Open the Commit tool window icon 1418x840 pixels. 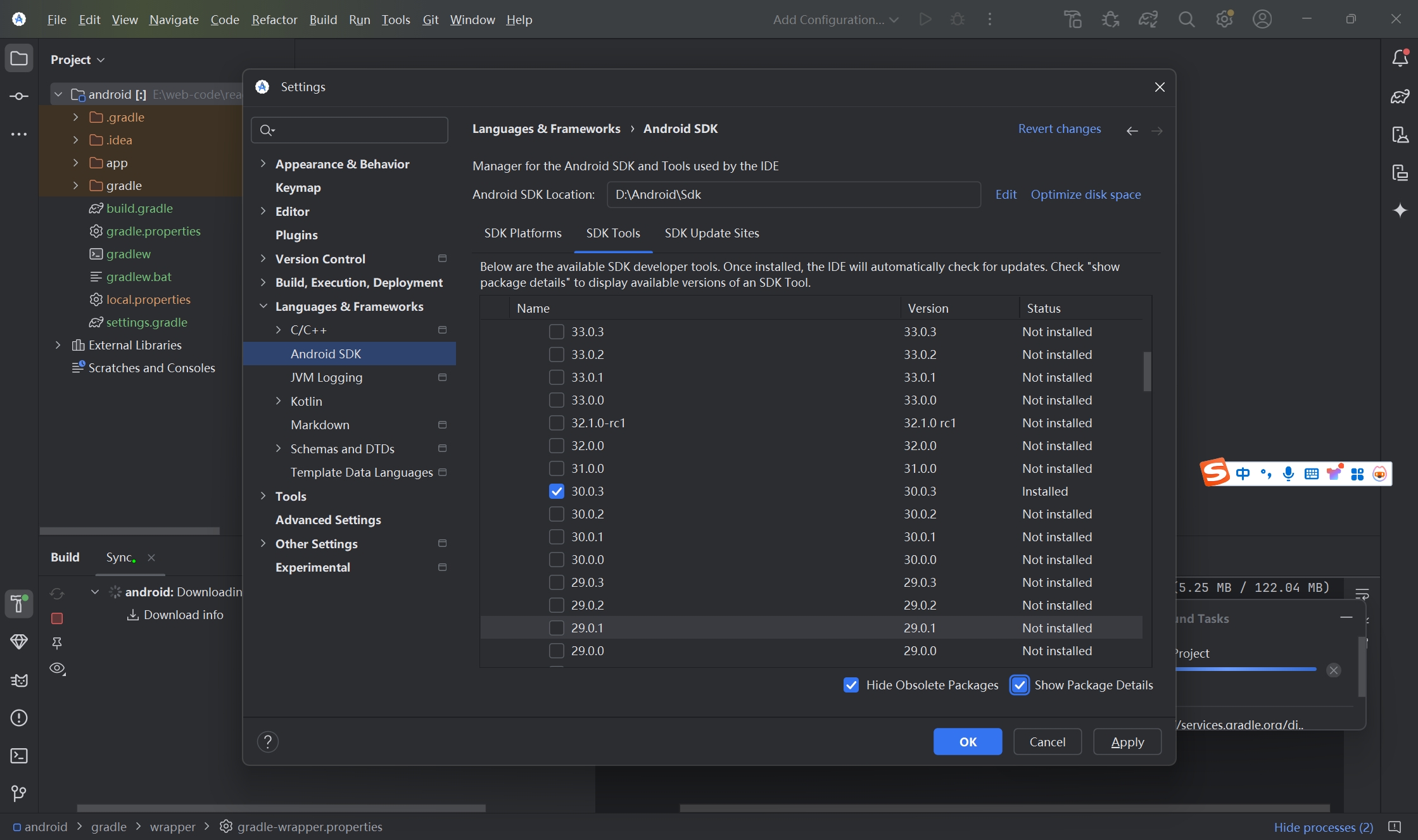(x=19, y=96)
